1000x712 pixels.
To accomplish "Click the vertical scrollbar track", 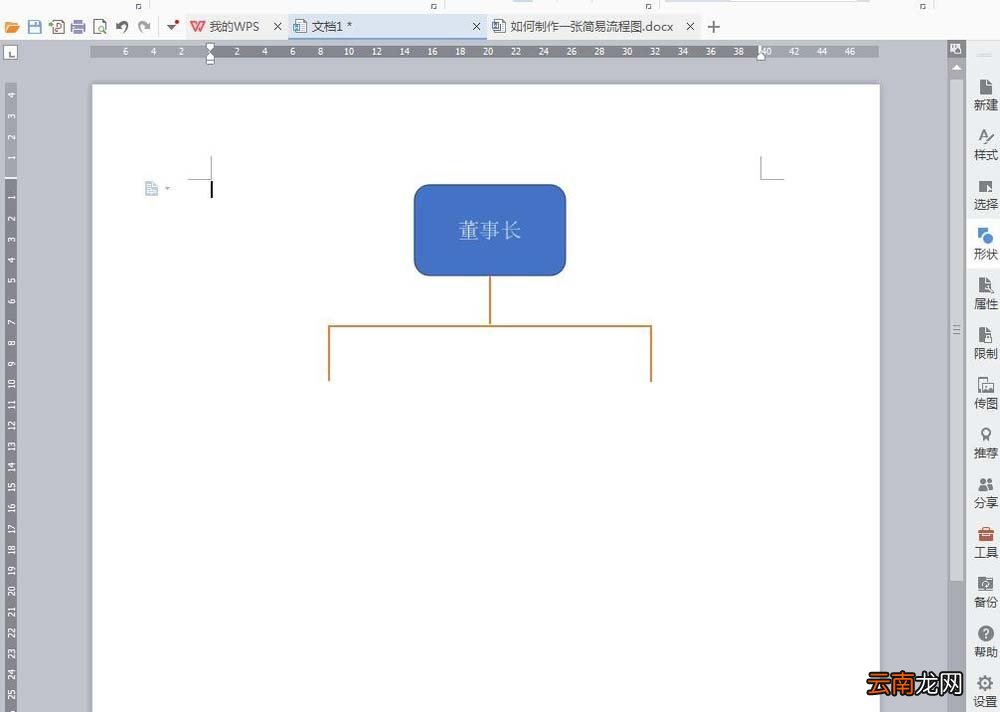I will tap(956, 644).
